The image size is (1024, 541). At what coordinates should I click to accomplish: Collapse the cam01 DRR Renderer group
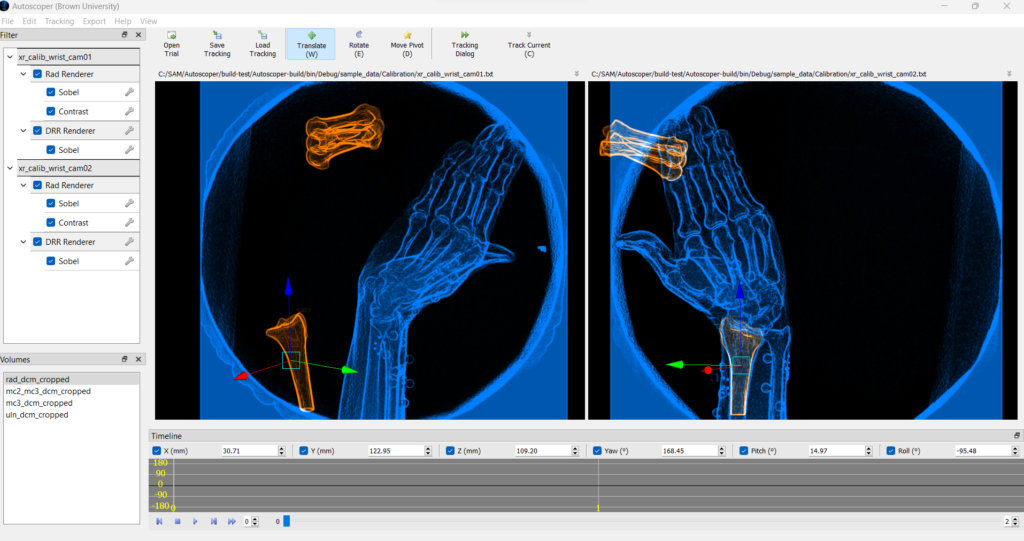pos(24,130)
